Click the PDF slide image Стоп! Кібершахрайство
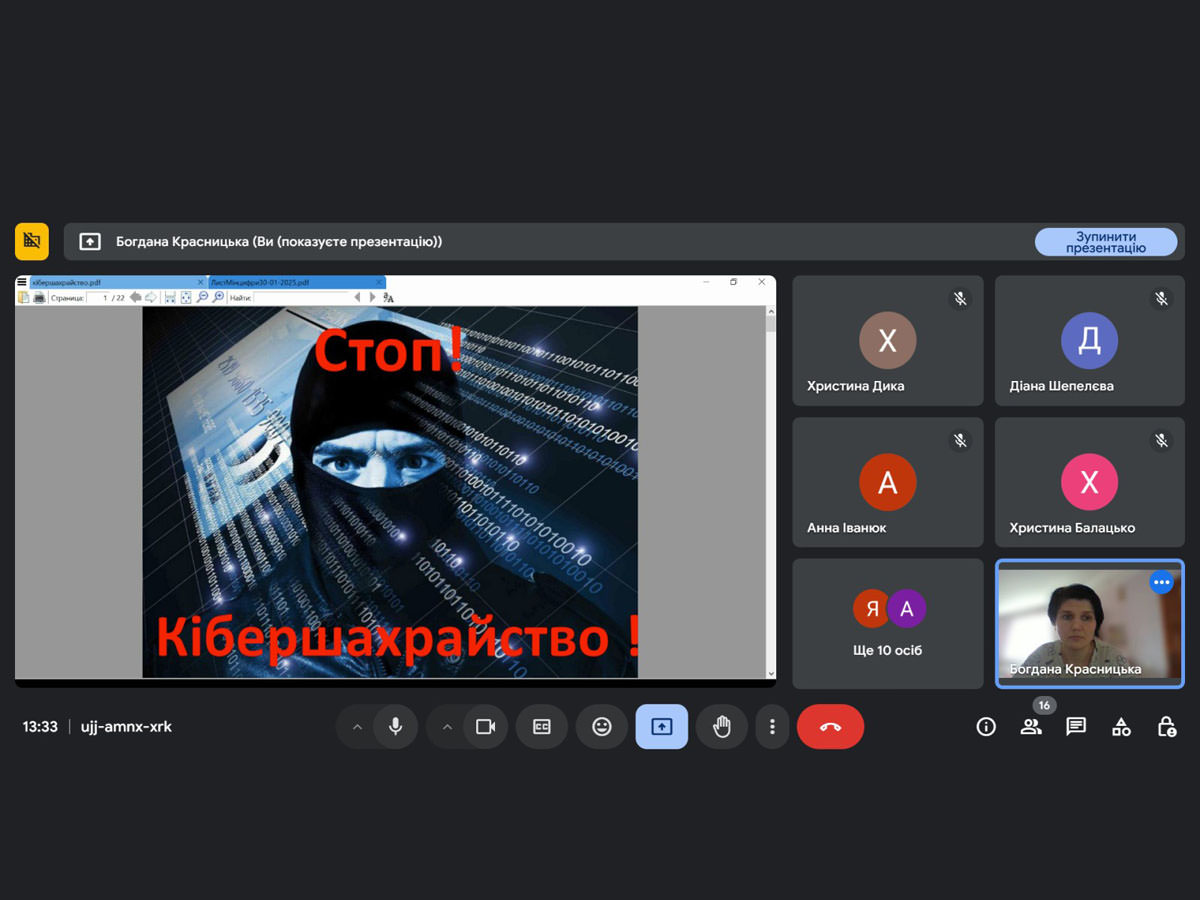The image size is (1200, 900). click(390, 492)
